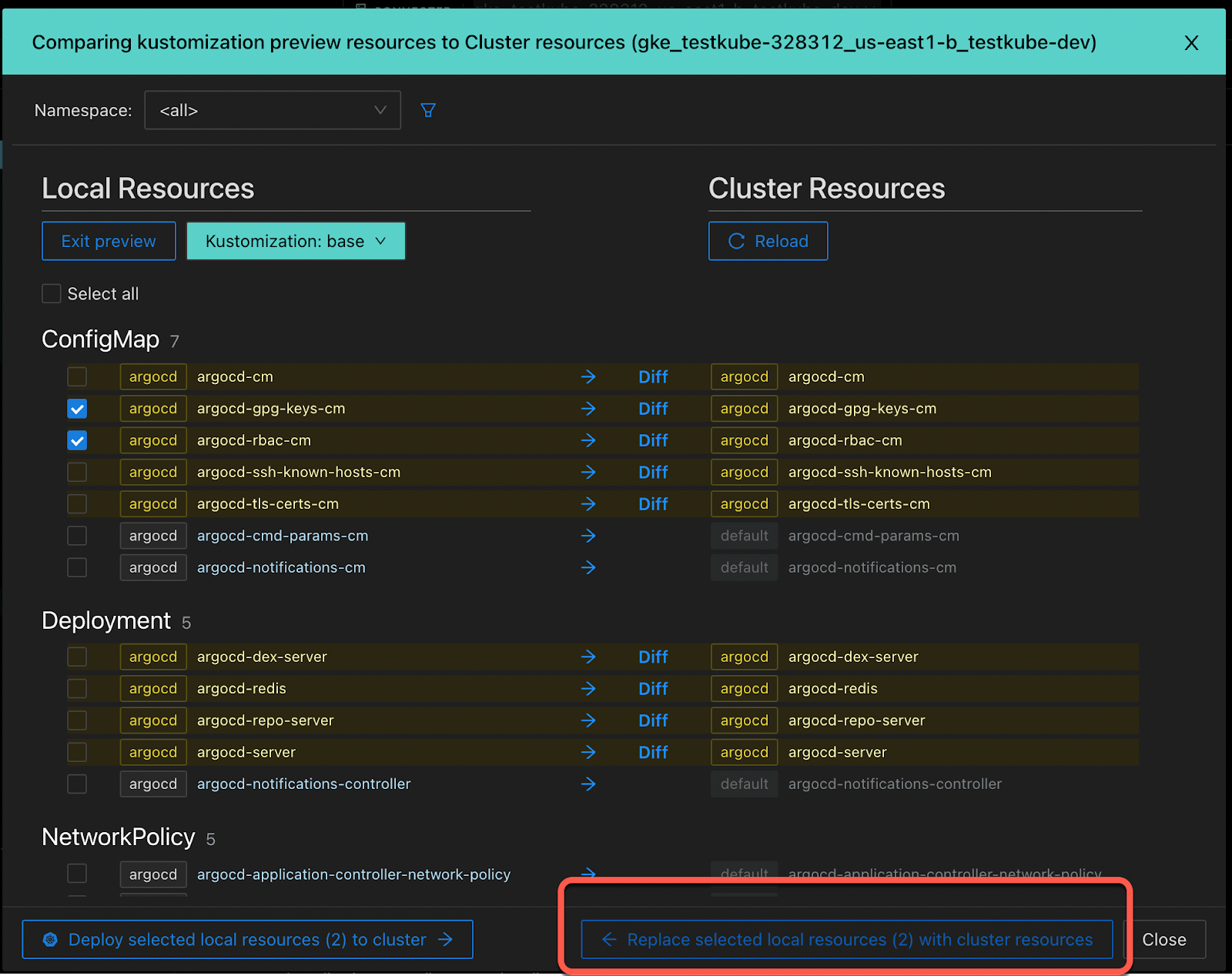1232x976 pixels.
Task: Reload the cluster resources
Action: click(768, 241)
